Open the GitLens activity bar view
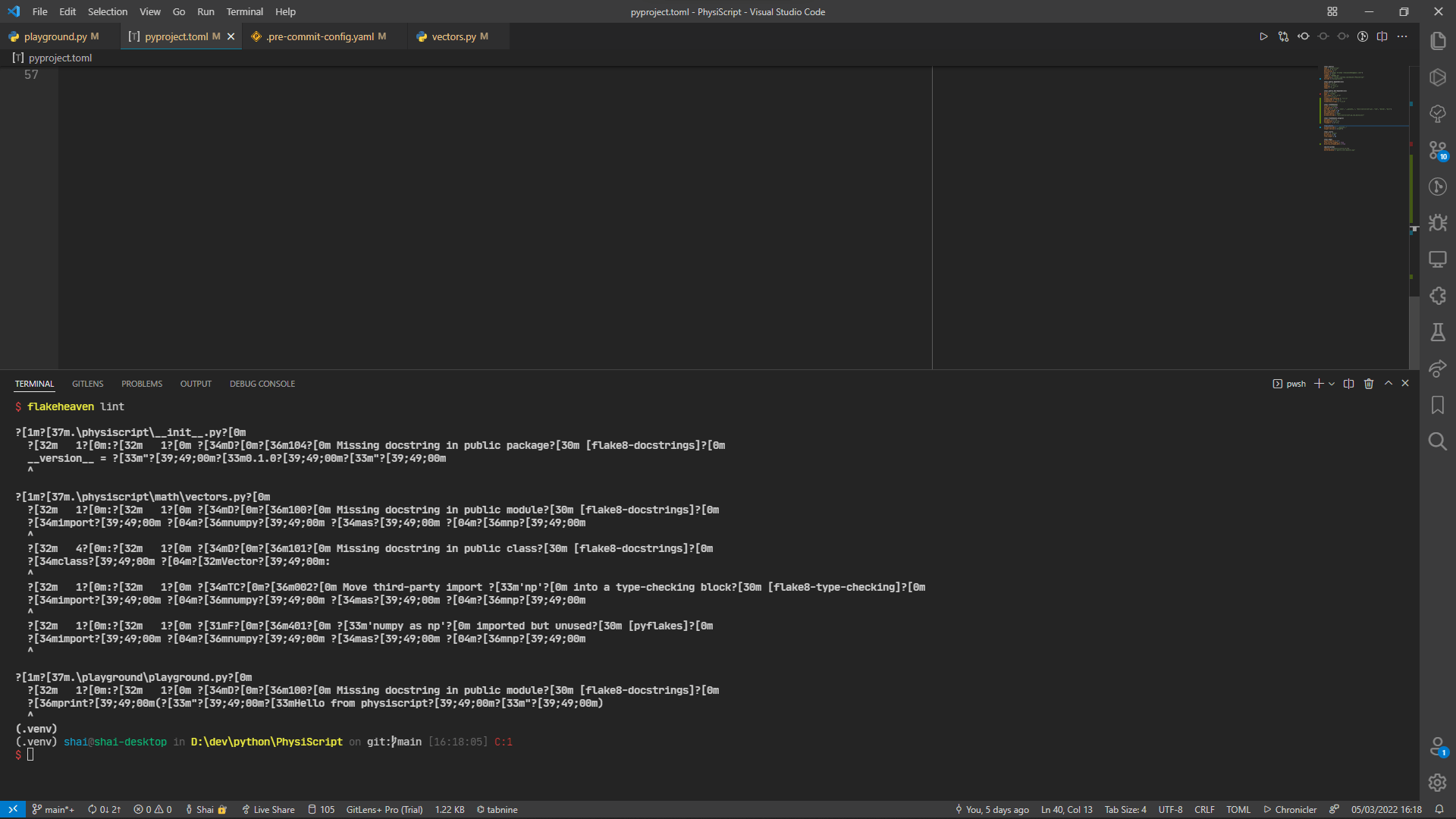Screen dimensions: 1456x819 (1438, 187)
